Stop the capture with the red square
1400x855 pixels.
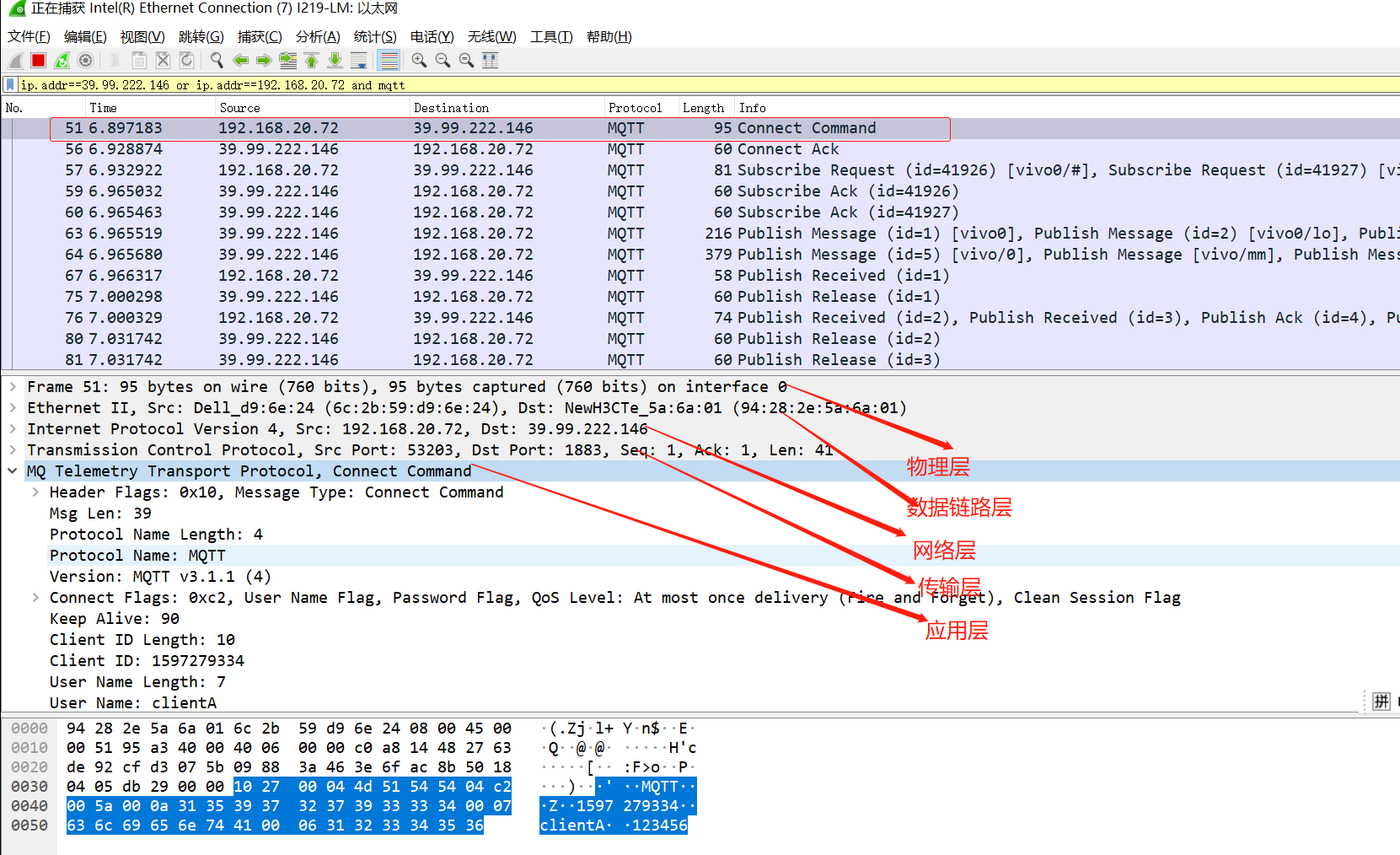[38, 61]
